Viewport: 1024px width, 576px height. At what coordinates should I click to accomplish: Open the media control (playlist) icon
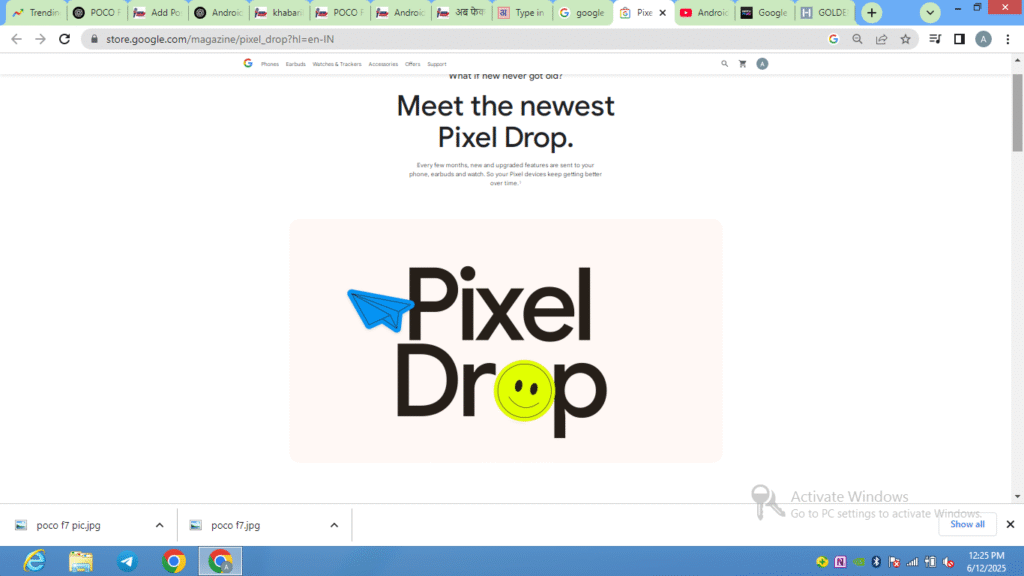pos(935,39)
